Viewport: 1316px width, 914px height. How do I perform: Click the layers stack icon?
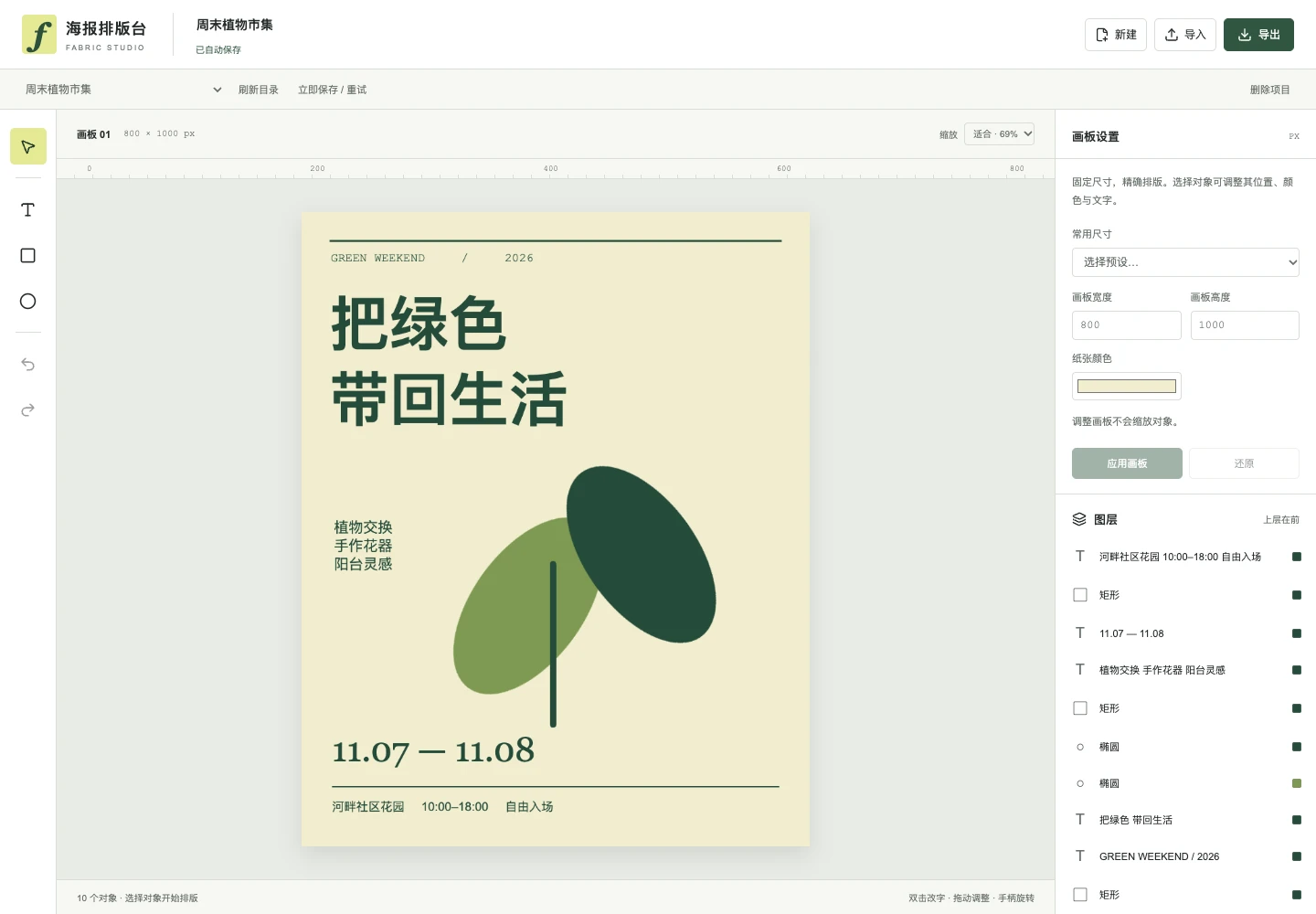coord(1079,519)
